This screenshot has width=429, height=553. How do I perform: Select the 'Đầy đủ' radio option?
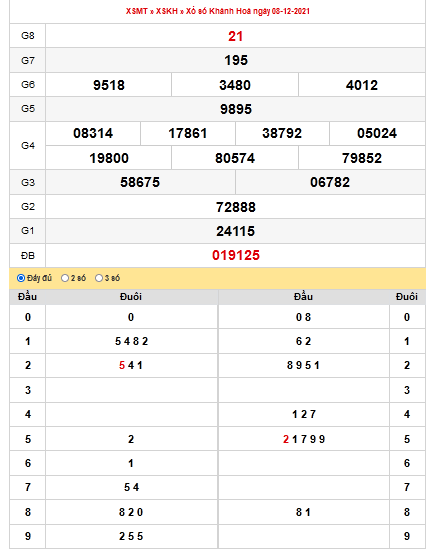(x=21, y=278)
